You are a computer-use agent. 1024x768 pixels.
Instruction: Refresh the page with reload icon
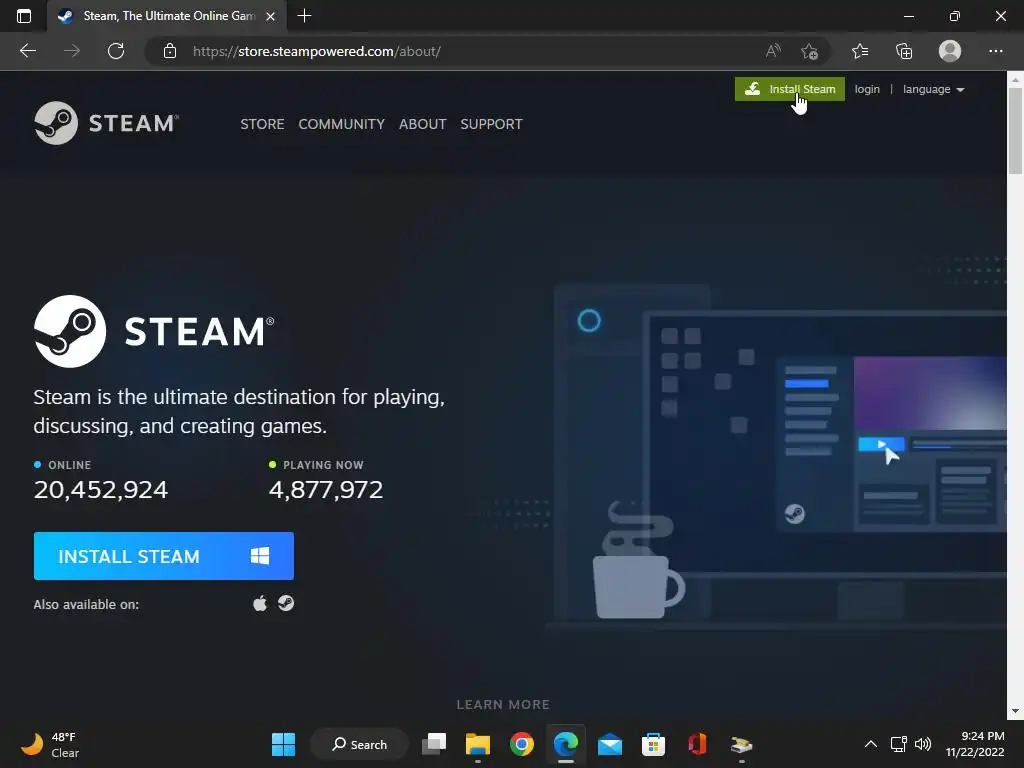tap(116, 51)
